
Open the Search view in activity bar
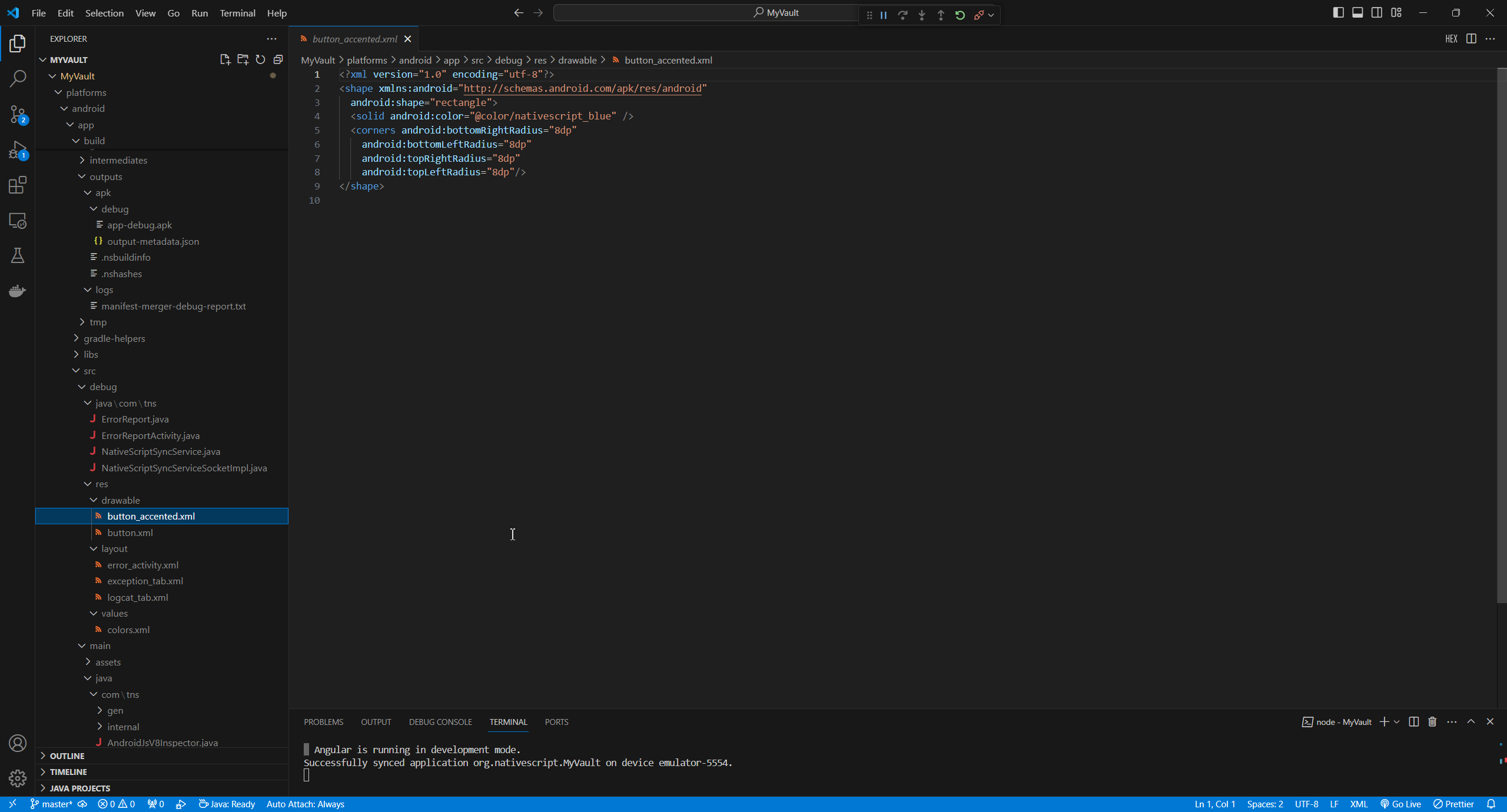point(18,78)
